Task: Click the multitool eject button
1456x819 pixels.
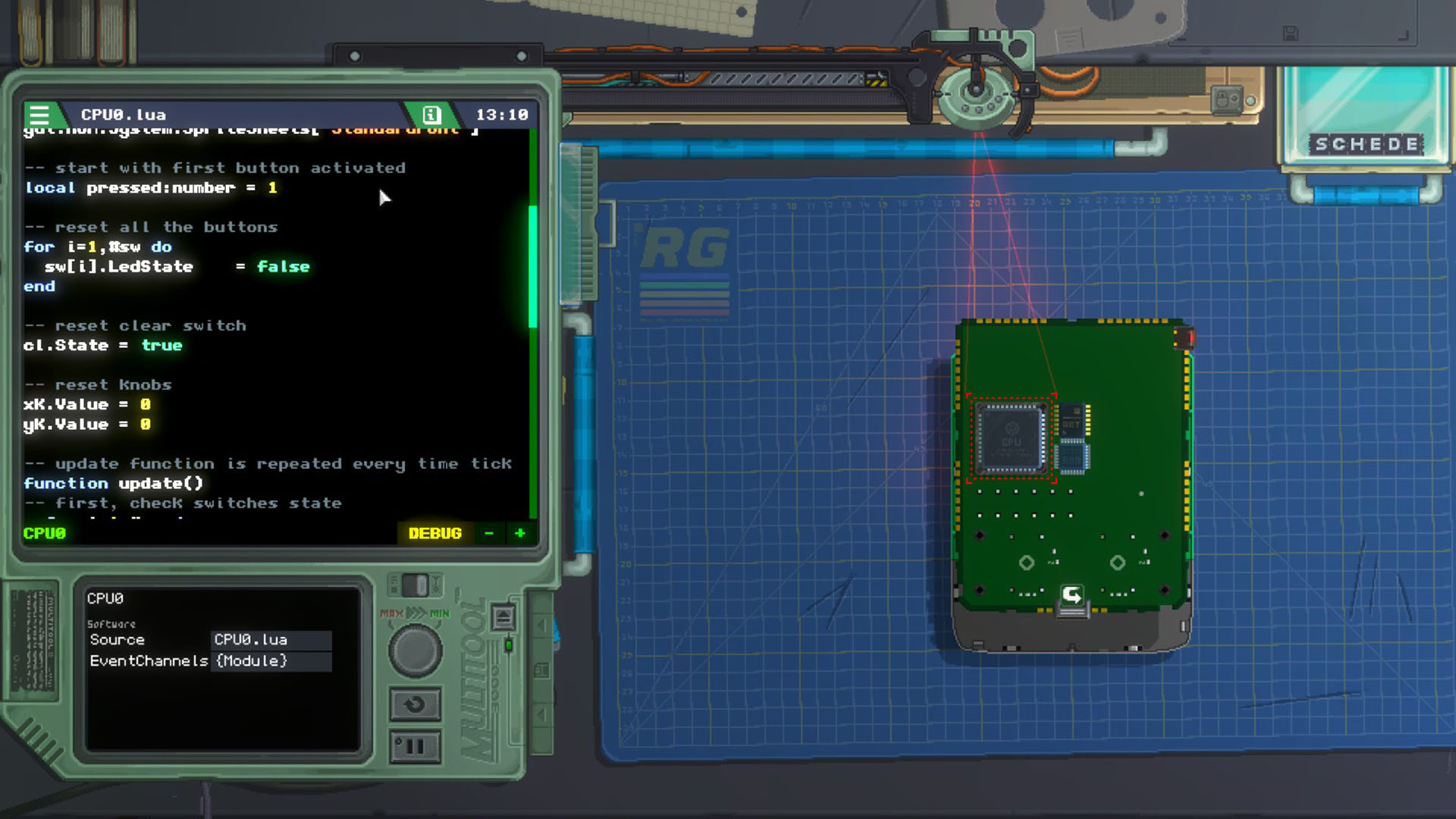Action: (503, 618)
